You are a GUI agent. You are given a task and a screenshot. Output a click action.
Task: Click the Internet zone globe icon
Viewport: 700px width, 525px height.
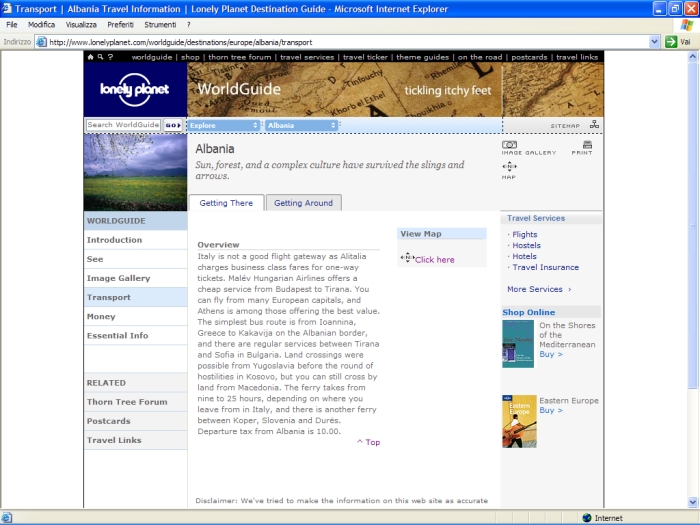point(587,518)
